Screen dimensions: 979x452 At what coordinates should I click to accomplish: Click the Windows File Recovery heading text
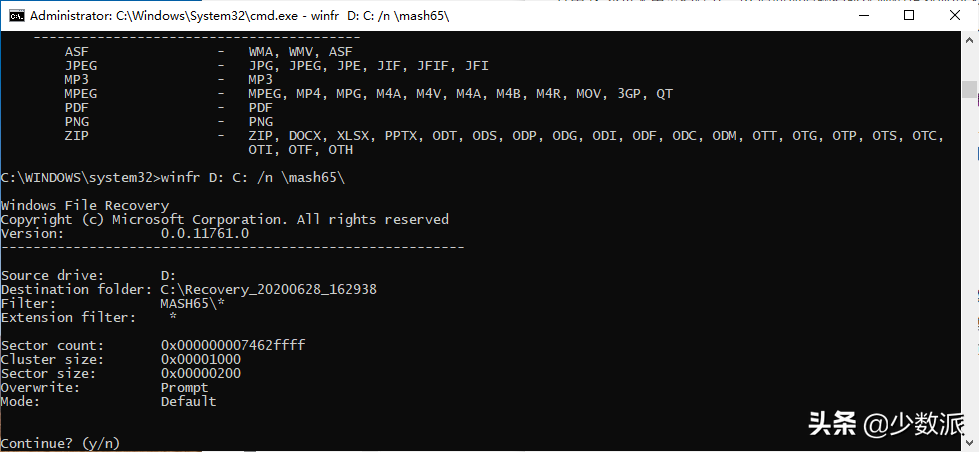85,206
